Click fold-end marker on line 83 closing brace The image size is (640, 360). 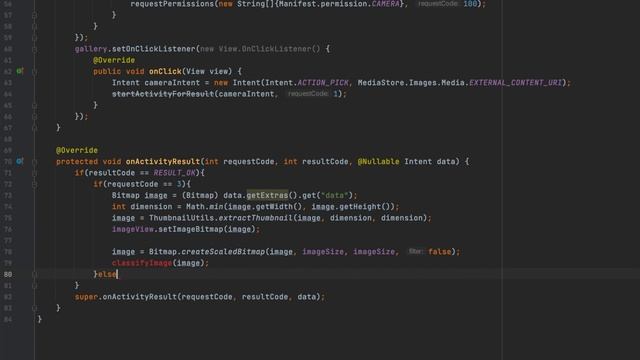[35, 308]
